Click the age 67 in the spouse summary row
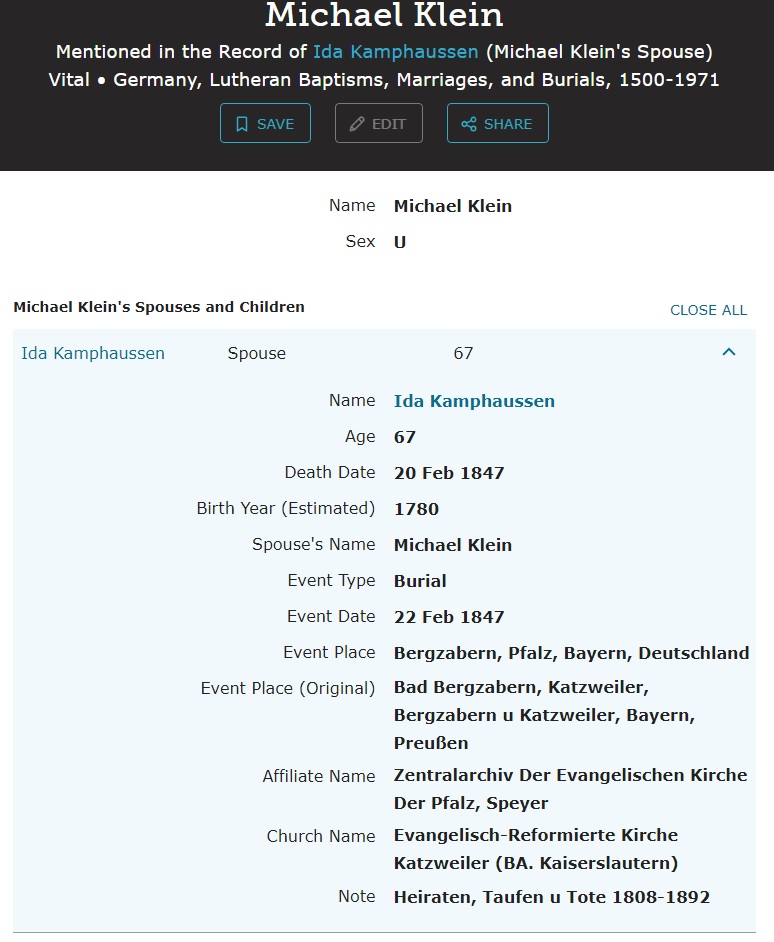The image size is (774, 942). click(x=463, y=353)
